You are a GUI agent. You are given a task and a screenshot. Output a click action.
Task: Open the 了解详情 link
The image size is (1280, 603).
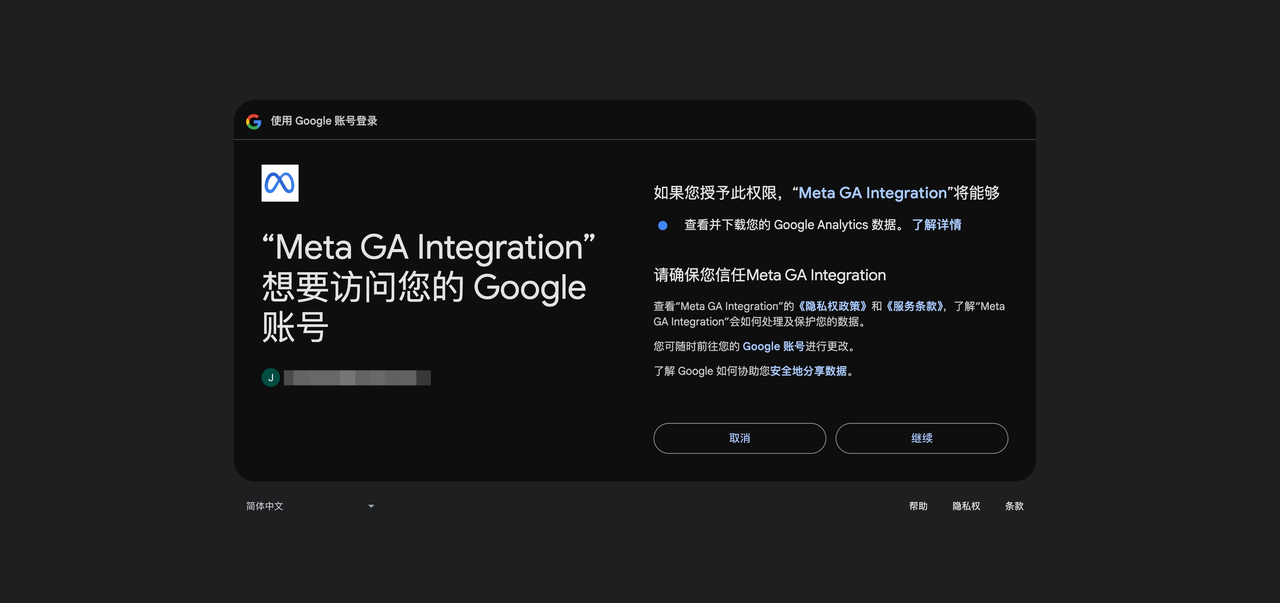click(x=936, y=225)
